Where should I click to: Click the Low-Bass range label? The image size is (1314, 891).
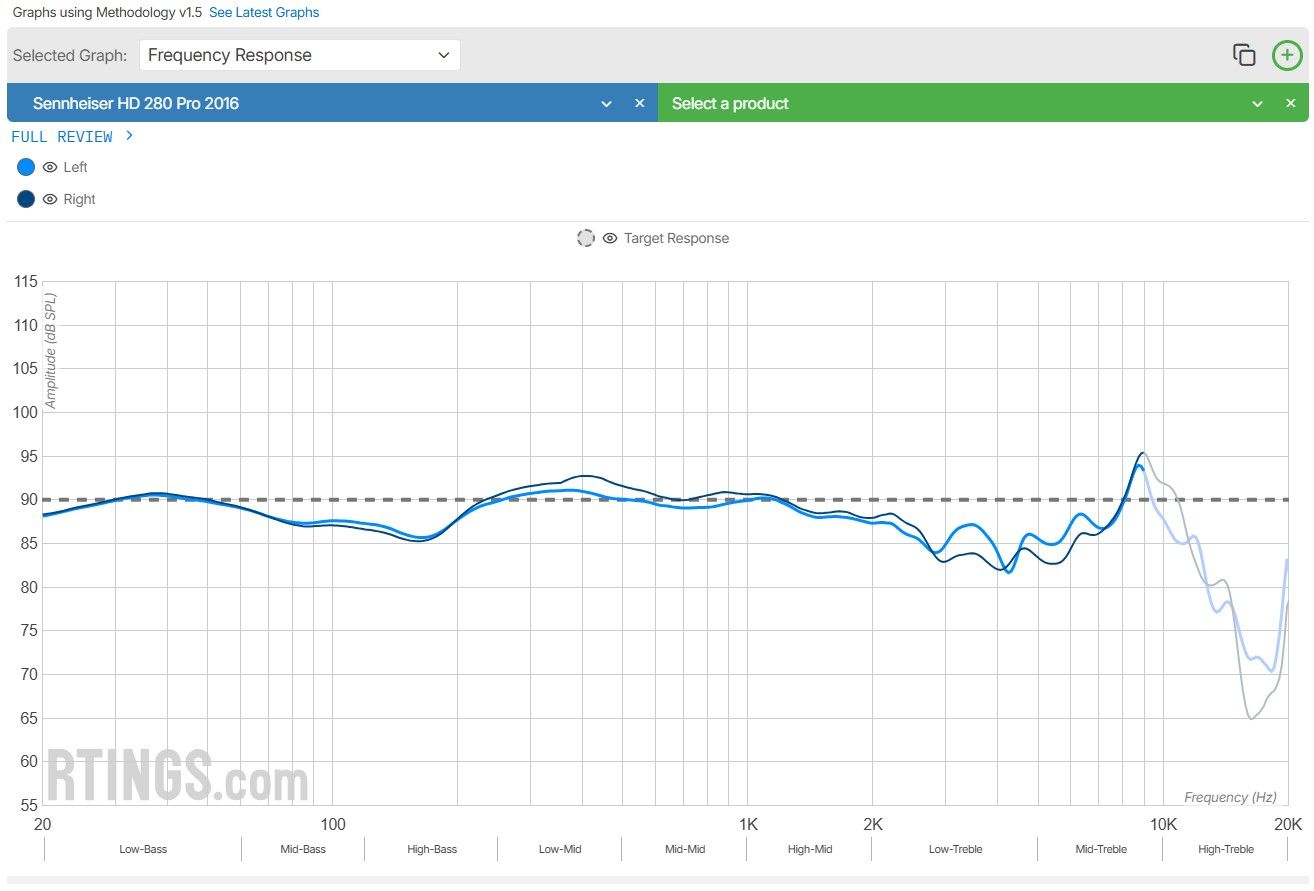[x=143, y=849]
